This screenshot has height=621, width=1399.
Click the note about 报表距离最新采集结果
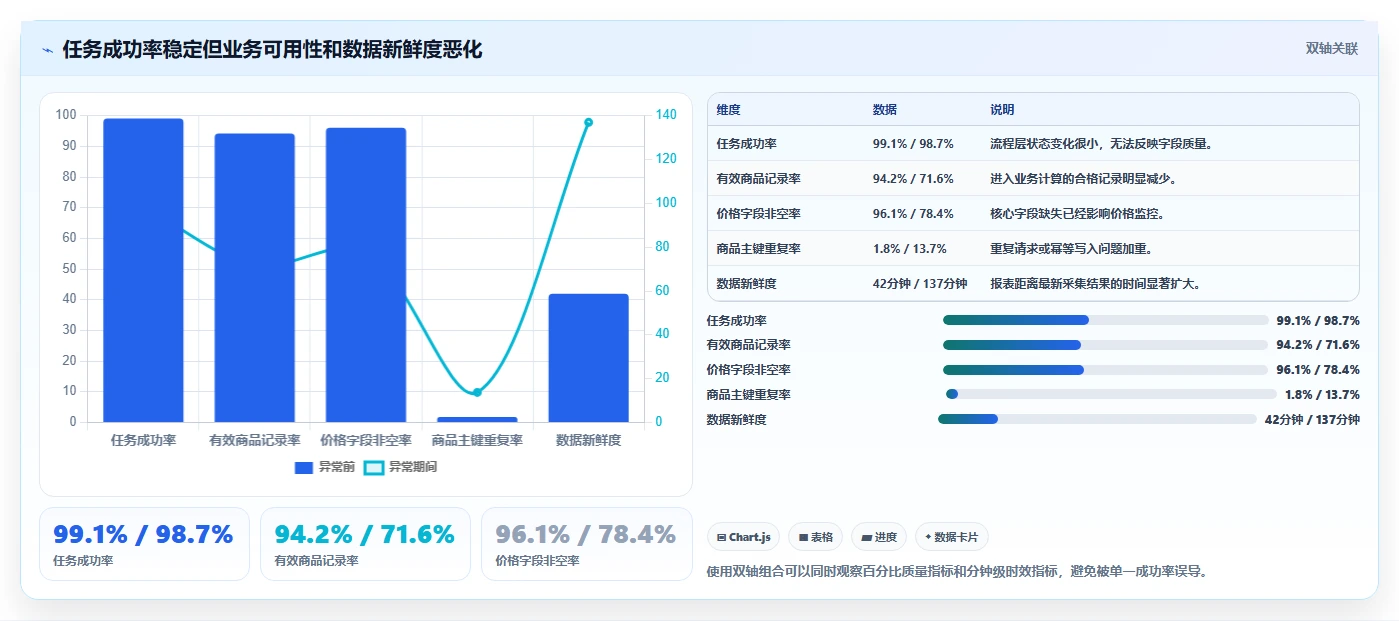1096,284
